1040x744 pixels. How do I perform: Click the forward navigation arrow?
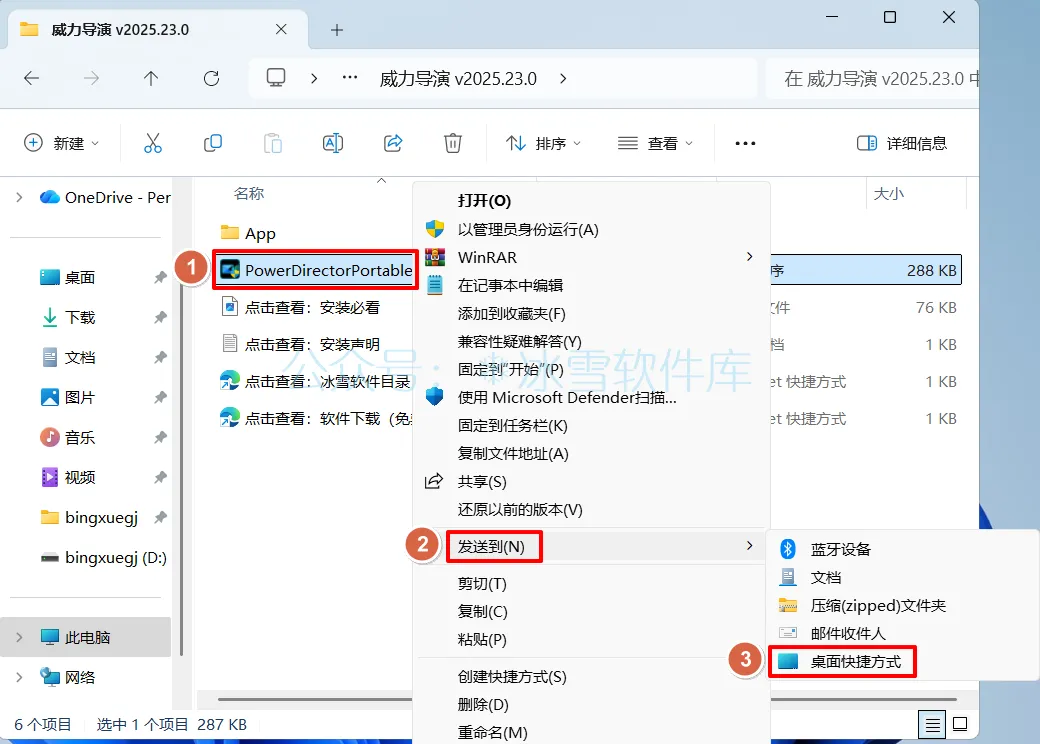[92, 78]
